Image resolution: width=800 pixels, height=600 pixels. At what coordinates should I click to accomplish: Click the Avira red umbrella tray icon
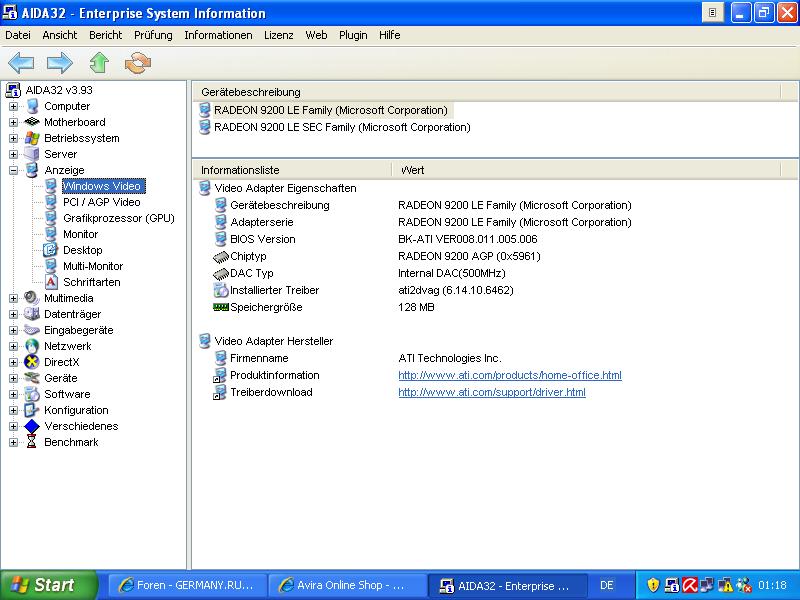pos(690,585)
